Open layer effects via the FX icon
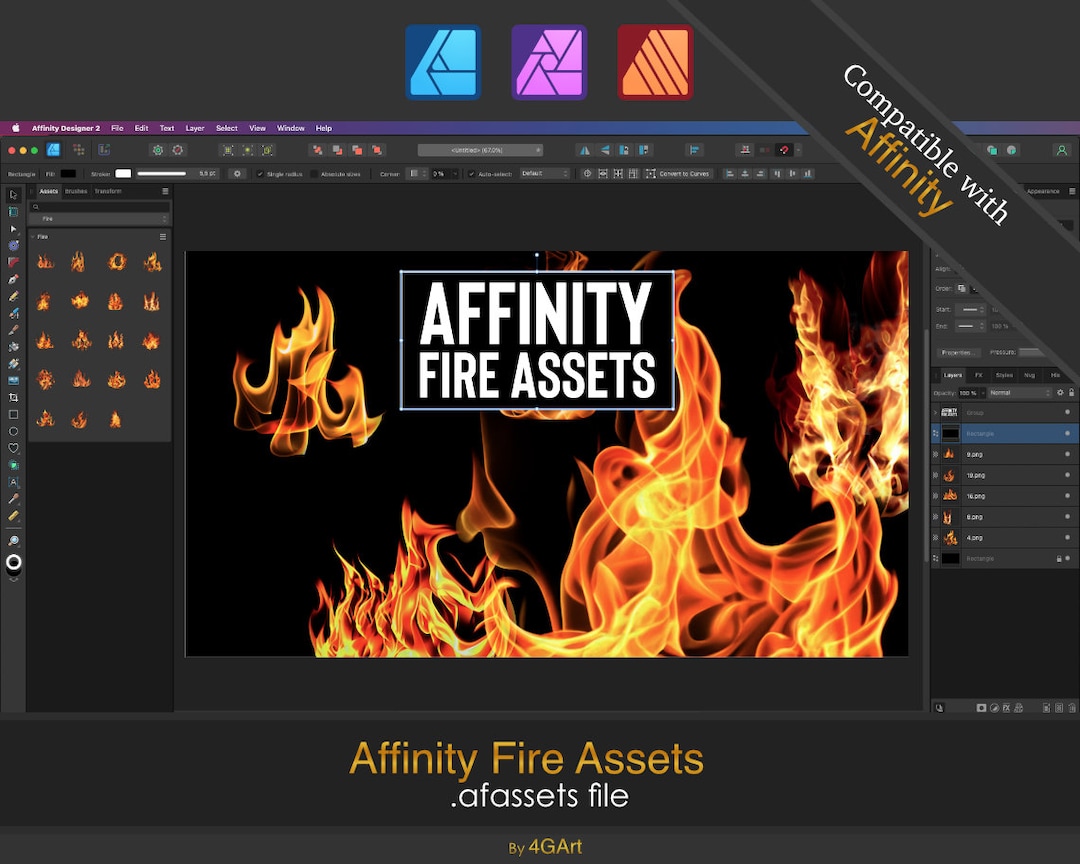The height and width of the screenshot is (864, 1080). pos(978,376)
